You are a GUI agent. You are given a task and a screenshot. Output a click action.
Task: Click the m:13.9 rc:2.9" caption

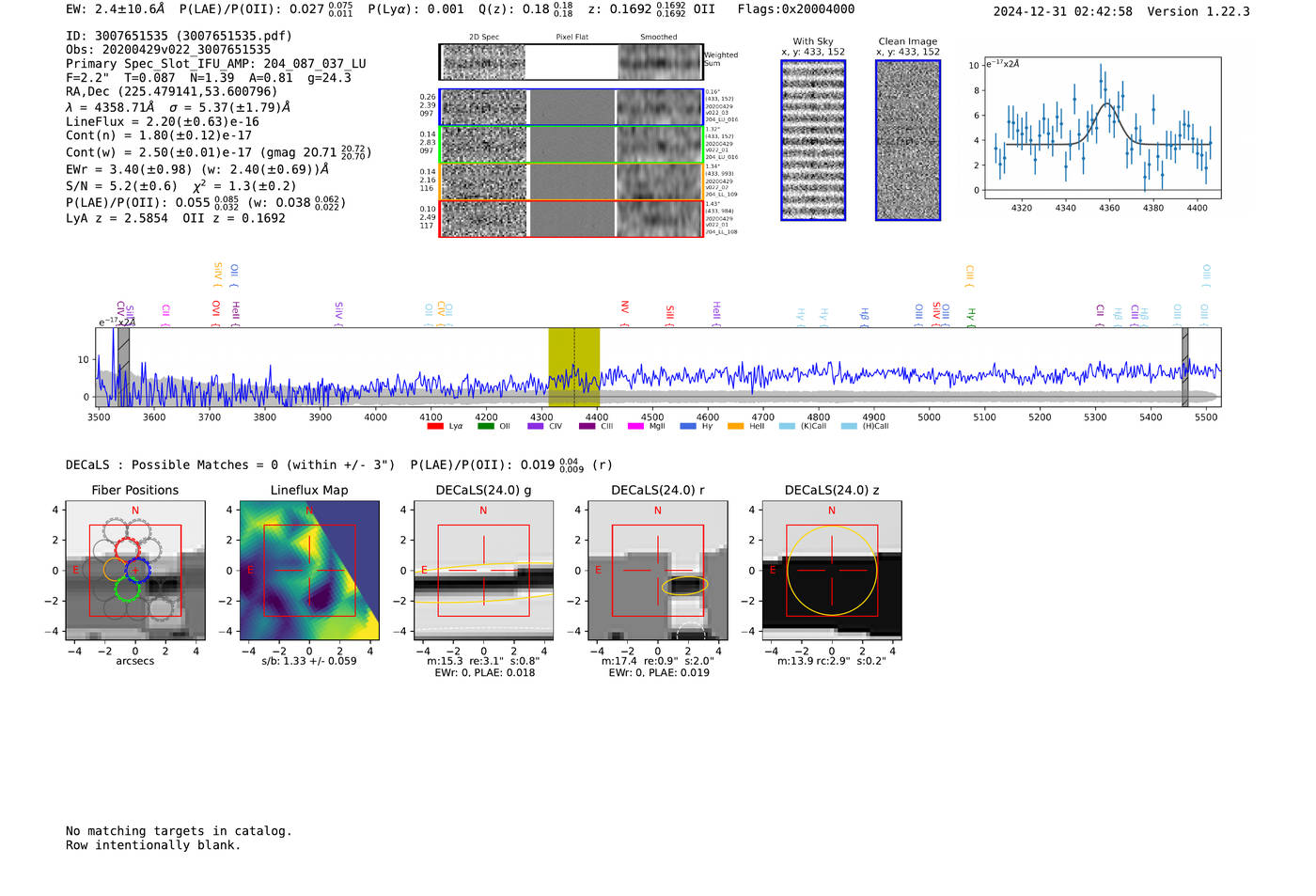pos(832,661)
